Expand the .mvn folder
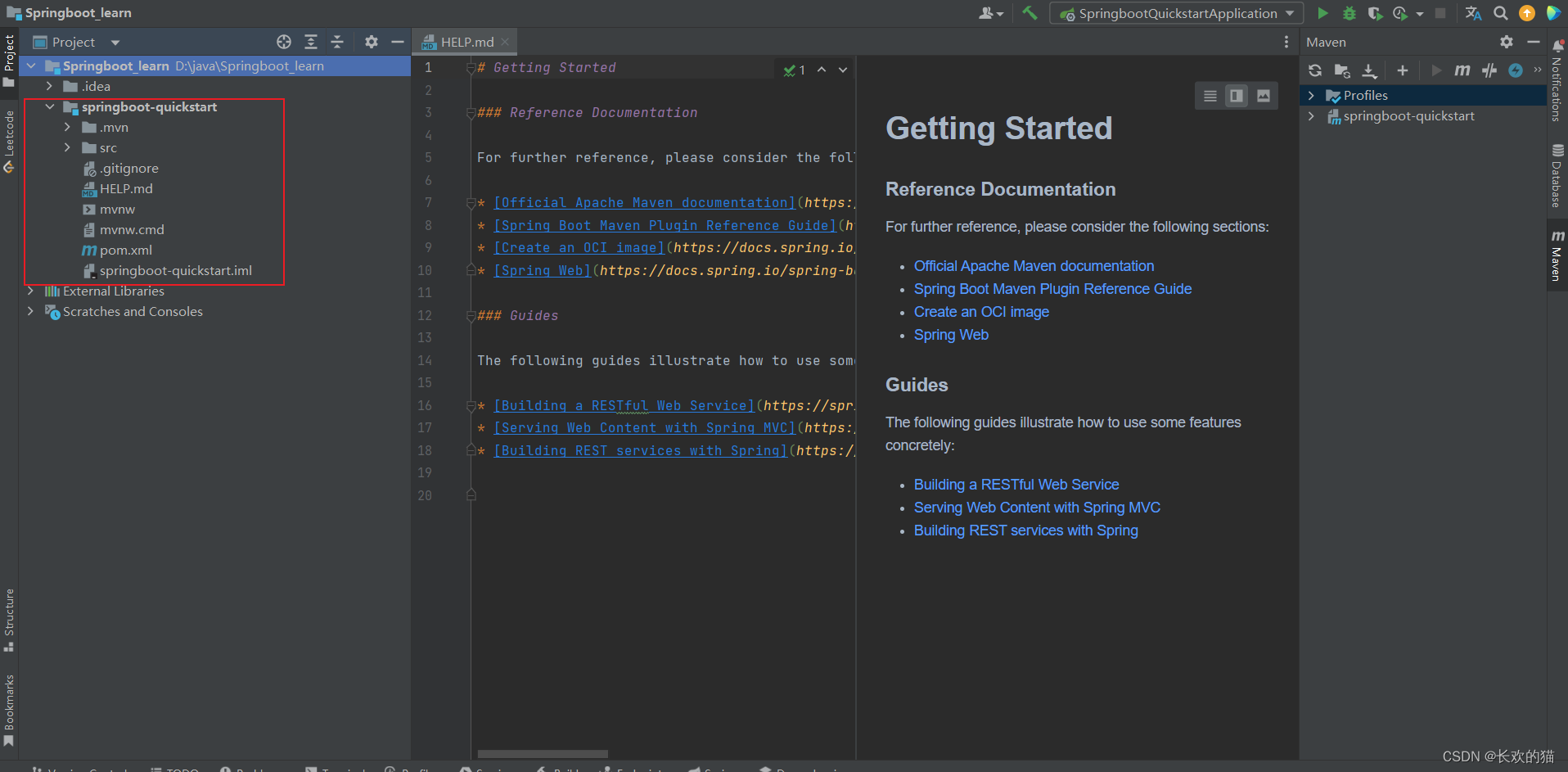The image size is (1568, 772). [67, 127]
